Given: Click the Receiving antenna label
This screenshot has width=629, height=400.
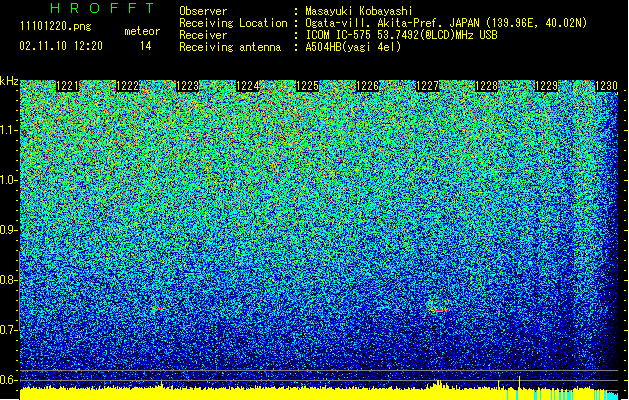Looking at the screenshot, I should (230, 47).
